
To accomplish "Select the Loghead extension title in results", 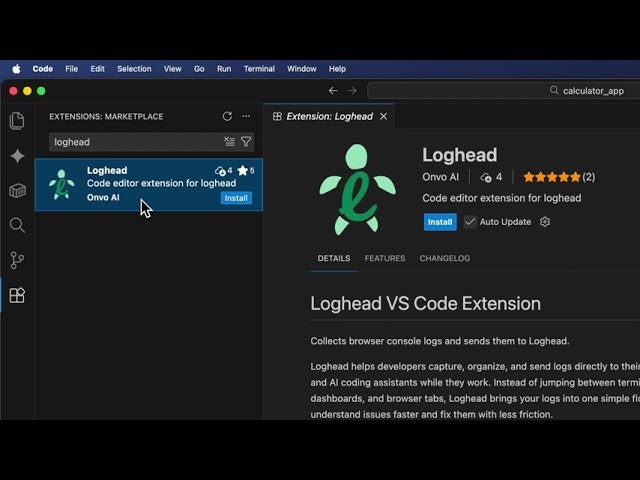I will point(107,170).
